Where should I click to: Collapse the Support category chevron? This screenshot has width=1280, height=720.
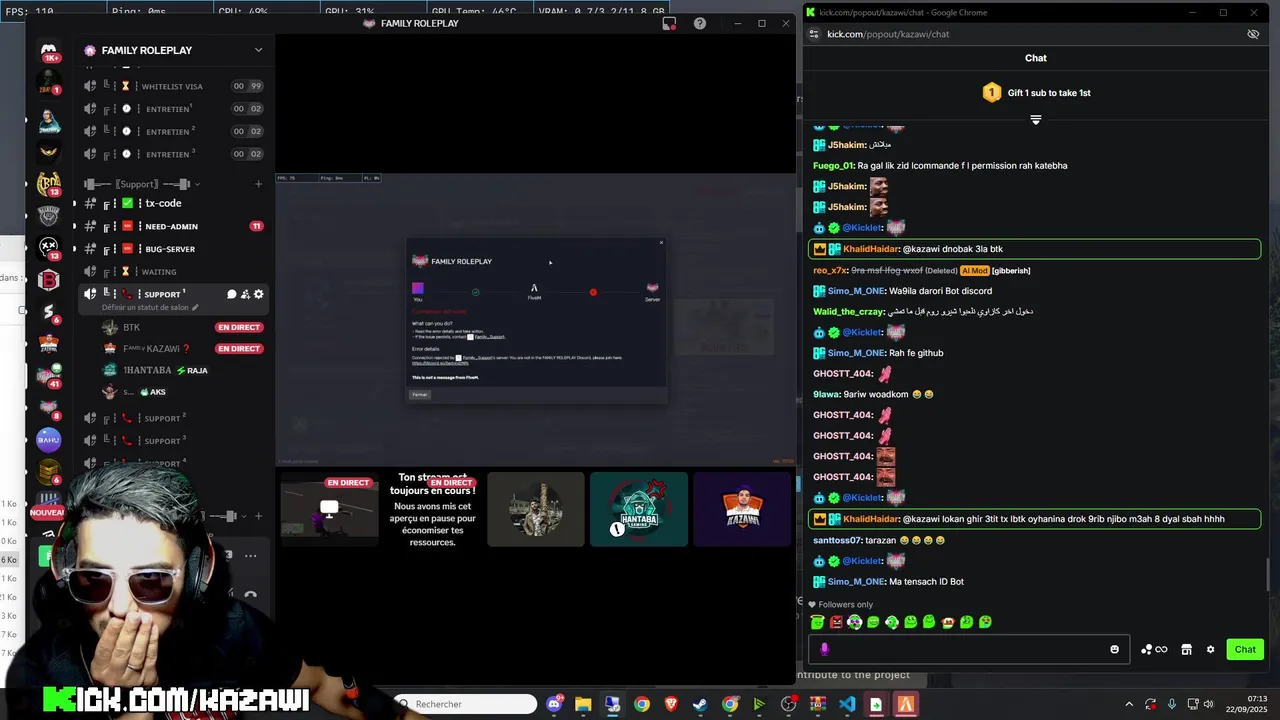coord(197,184)
